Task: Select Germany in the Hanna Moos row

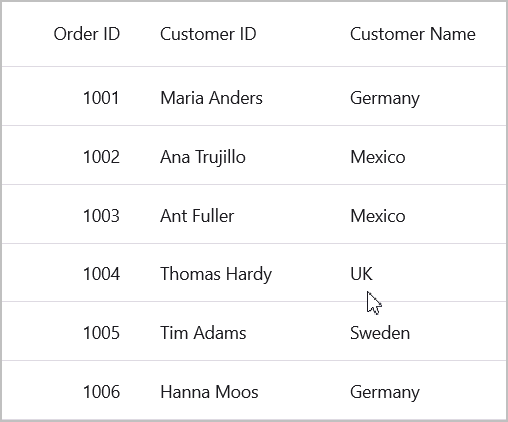Action: pyautogui.click(x=385, y=393)
